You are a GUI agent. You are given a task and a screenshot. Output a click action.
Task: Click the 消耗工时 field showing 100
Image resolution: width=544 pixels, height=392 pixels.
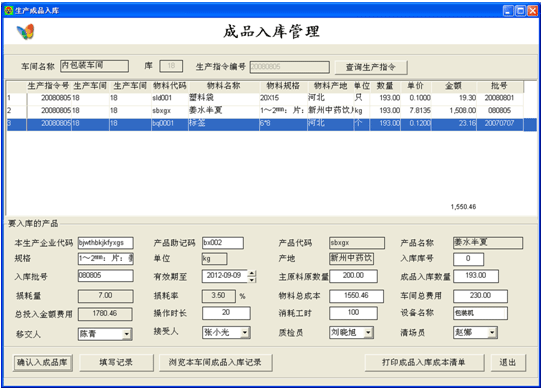(x=353, y=313)
